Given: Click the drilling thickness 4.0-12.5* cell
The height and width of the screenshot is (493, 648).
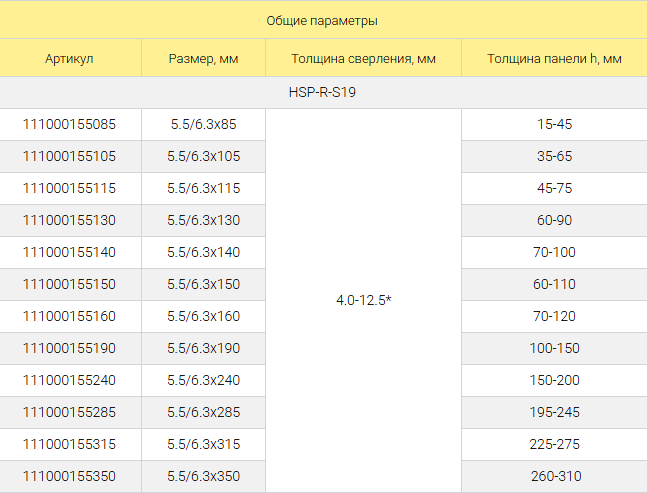Looking at the screenshot, I should click(363, 300).
